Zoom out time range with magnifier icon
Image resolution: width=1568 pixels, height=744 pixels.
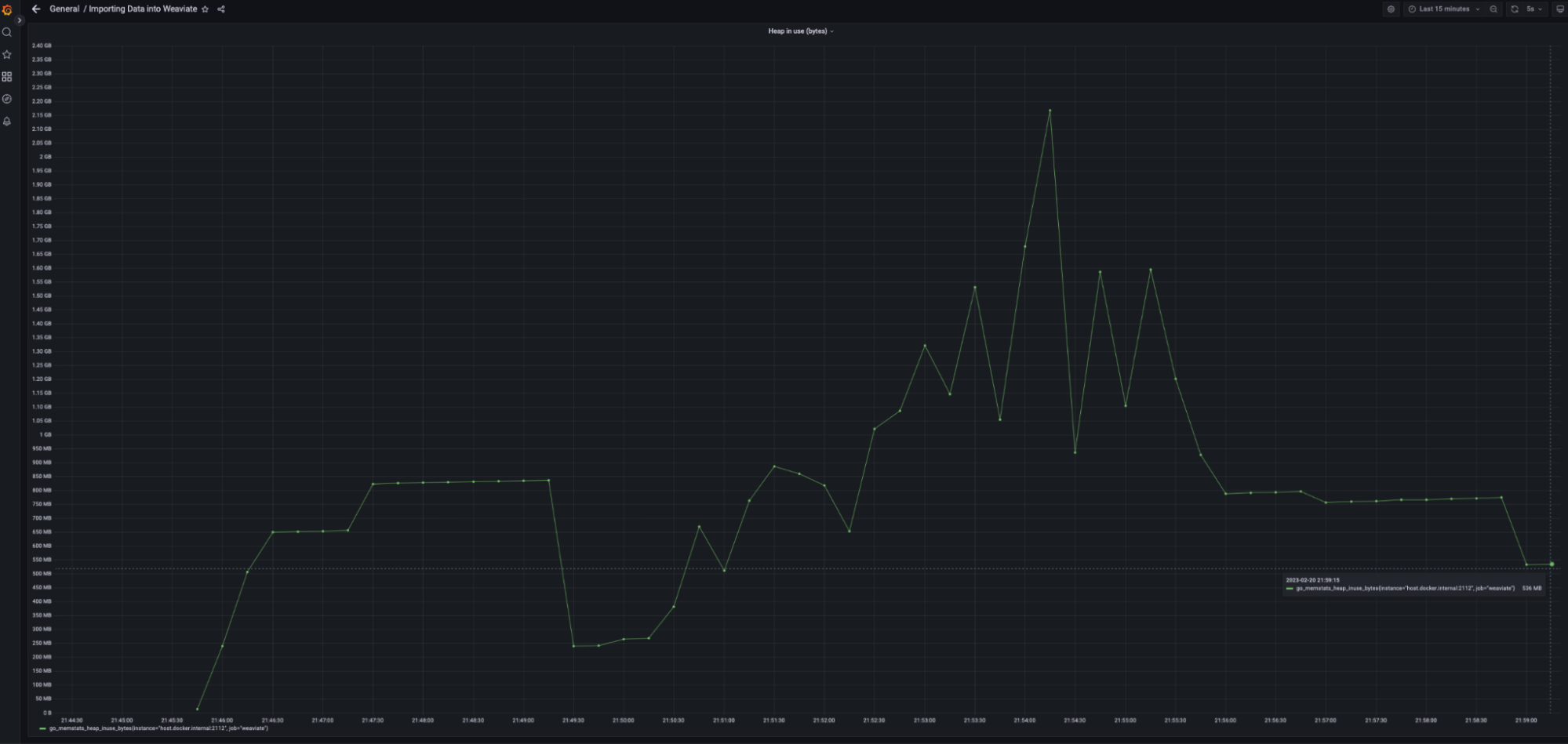(1493, 9)
